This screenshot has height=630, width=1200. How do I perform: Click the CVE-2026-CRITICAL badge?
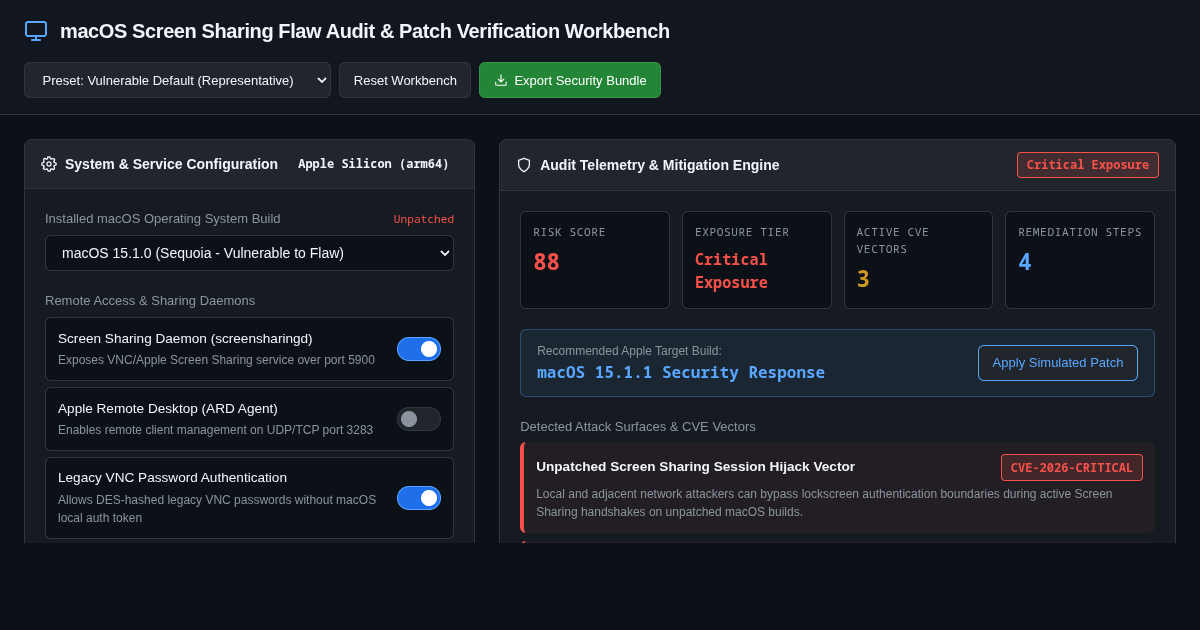tap(1072, 468)
